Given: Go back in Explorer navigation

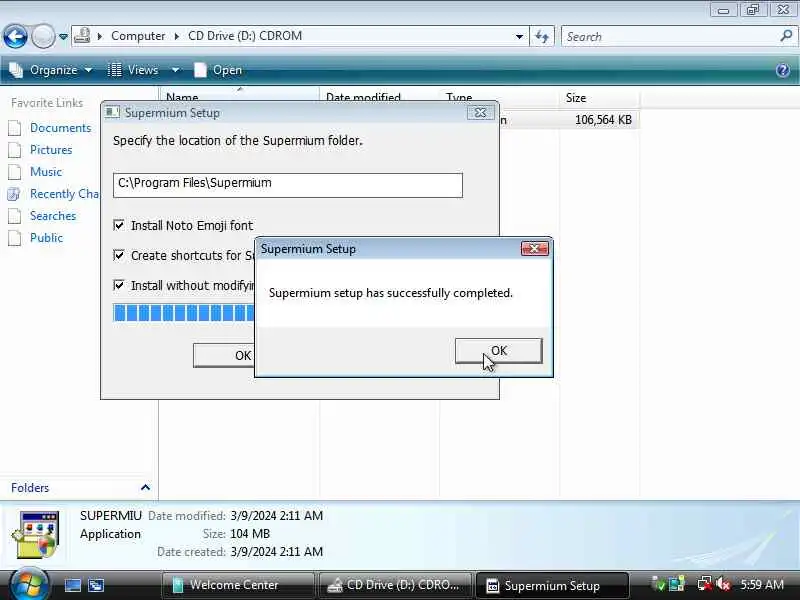Looking at the screenshot, I should pos(15,36).
